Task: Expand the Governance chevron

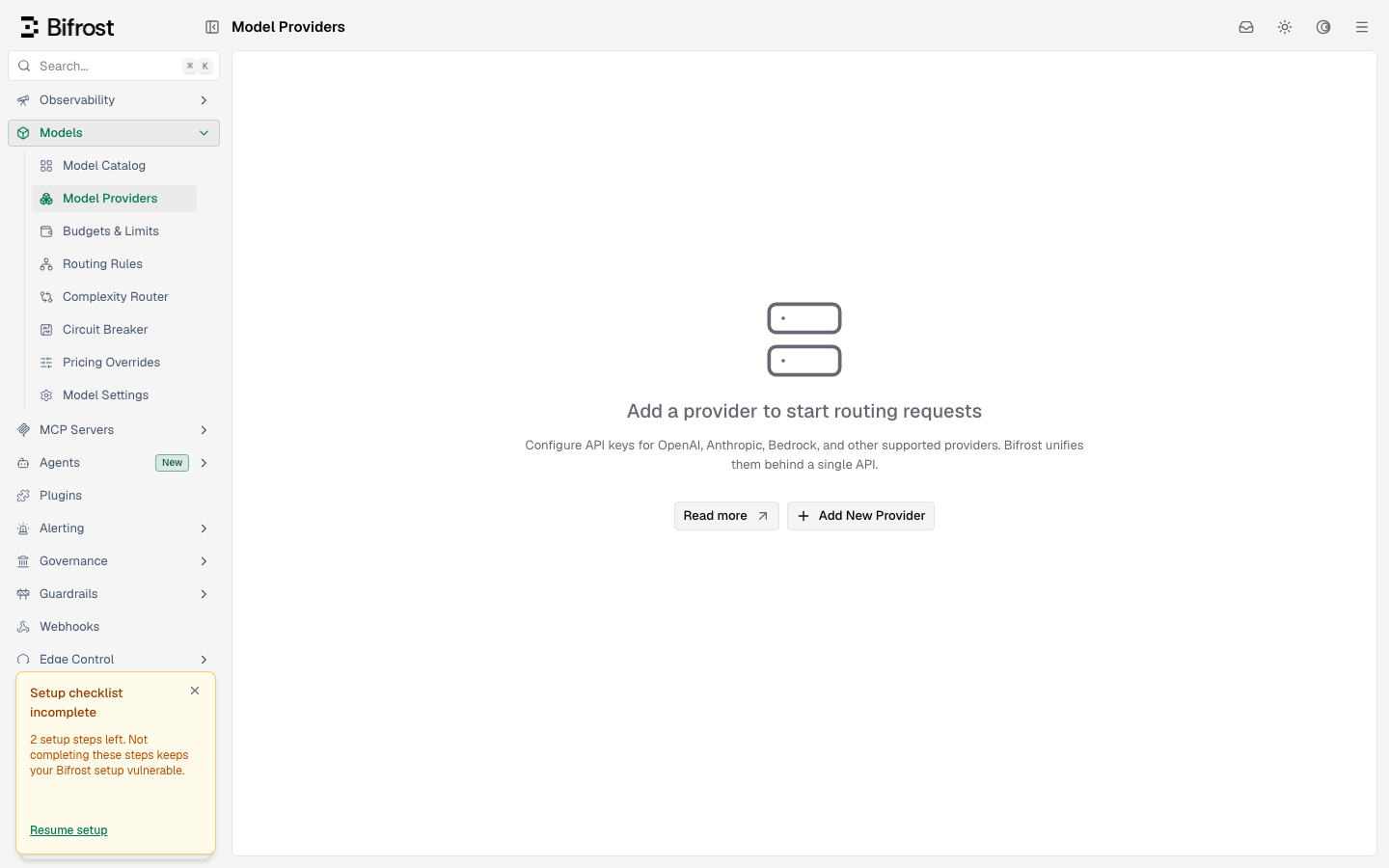Action: click(x=204, y=561)
